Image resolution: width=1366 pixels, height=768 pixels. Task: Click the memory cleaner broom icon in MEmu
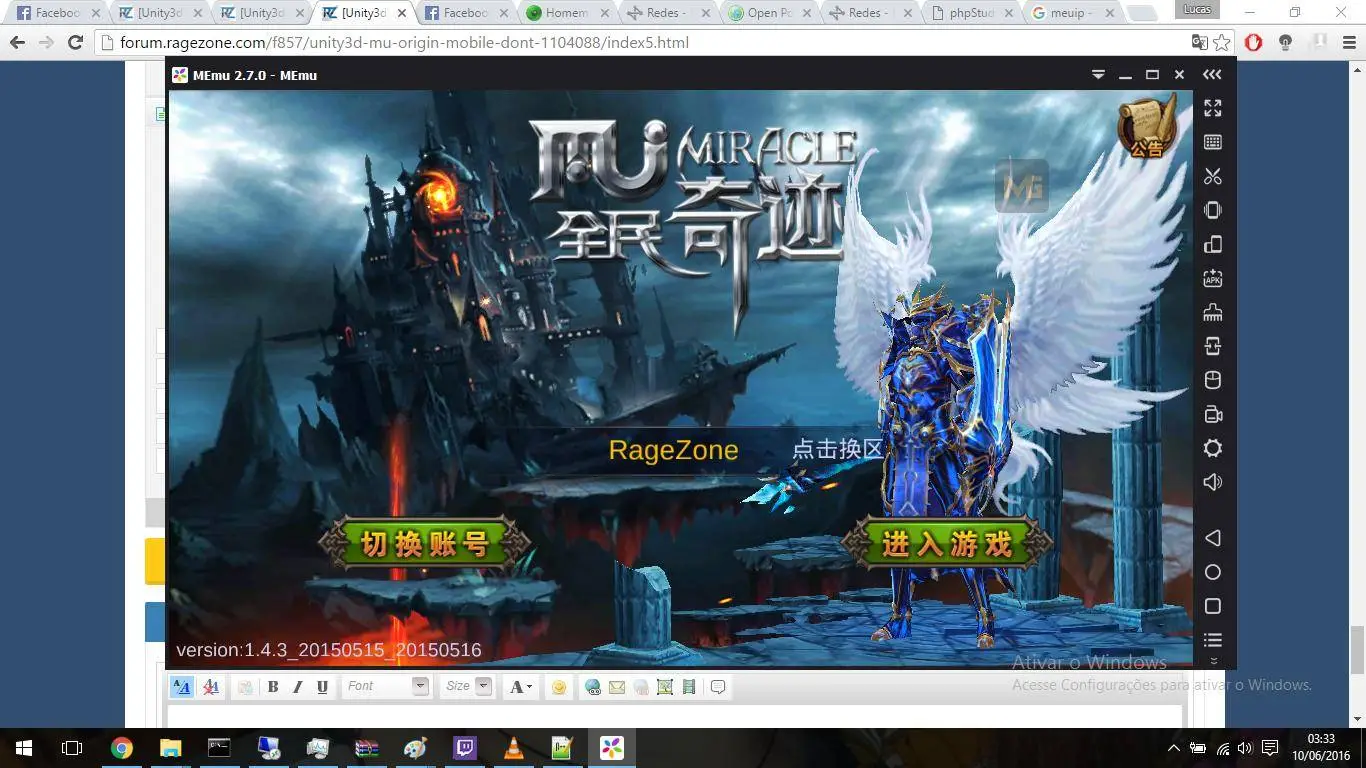tap(1213, 312)
